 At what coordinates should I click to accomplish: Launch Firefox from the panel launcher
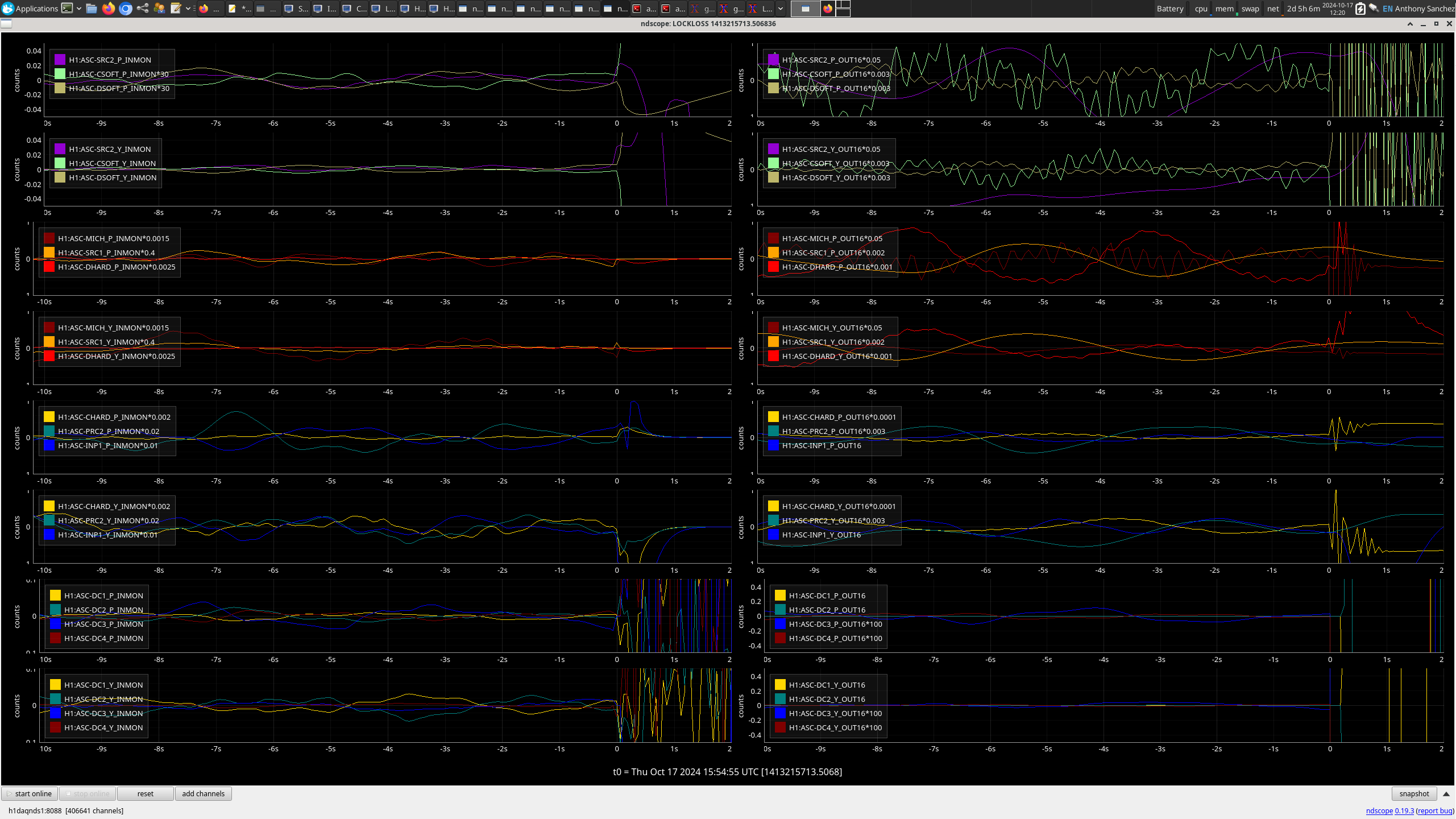pos(109,9)
